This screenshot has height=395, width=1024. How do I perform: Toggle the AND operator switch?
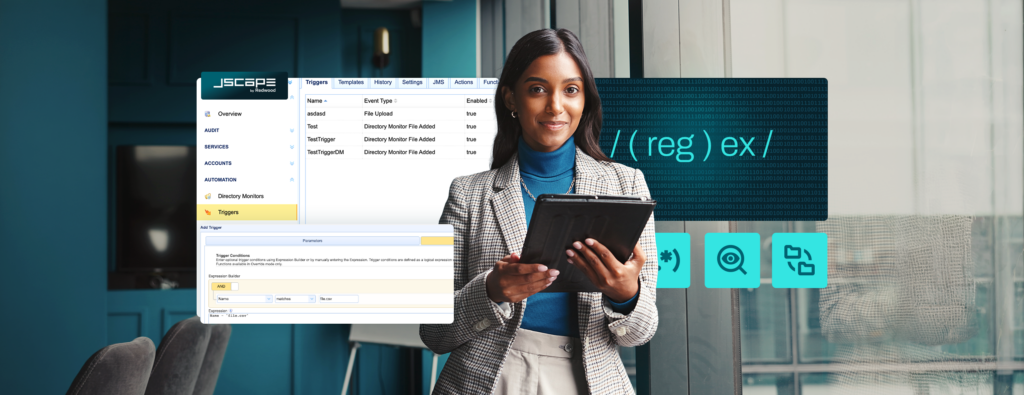(x=225, y=286)
